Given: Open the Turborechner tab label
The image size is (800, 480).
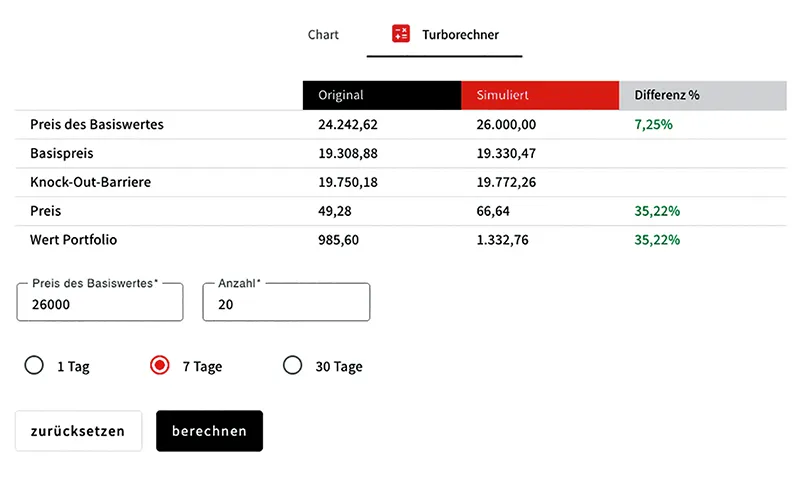Looking at the screenshot, I should pyautogui.click(x=460, y=35).
